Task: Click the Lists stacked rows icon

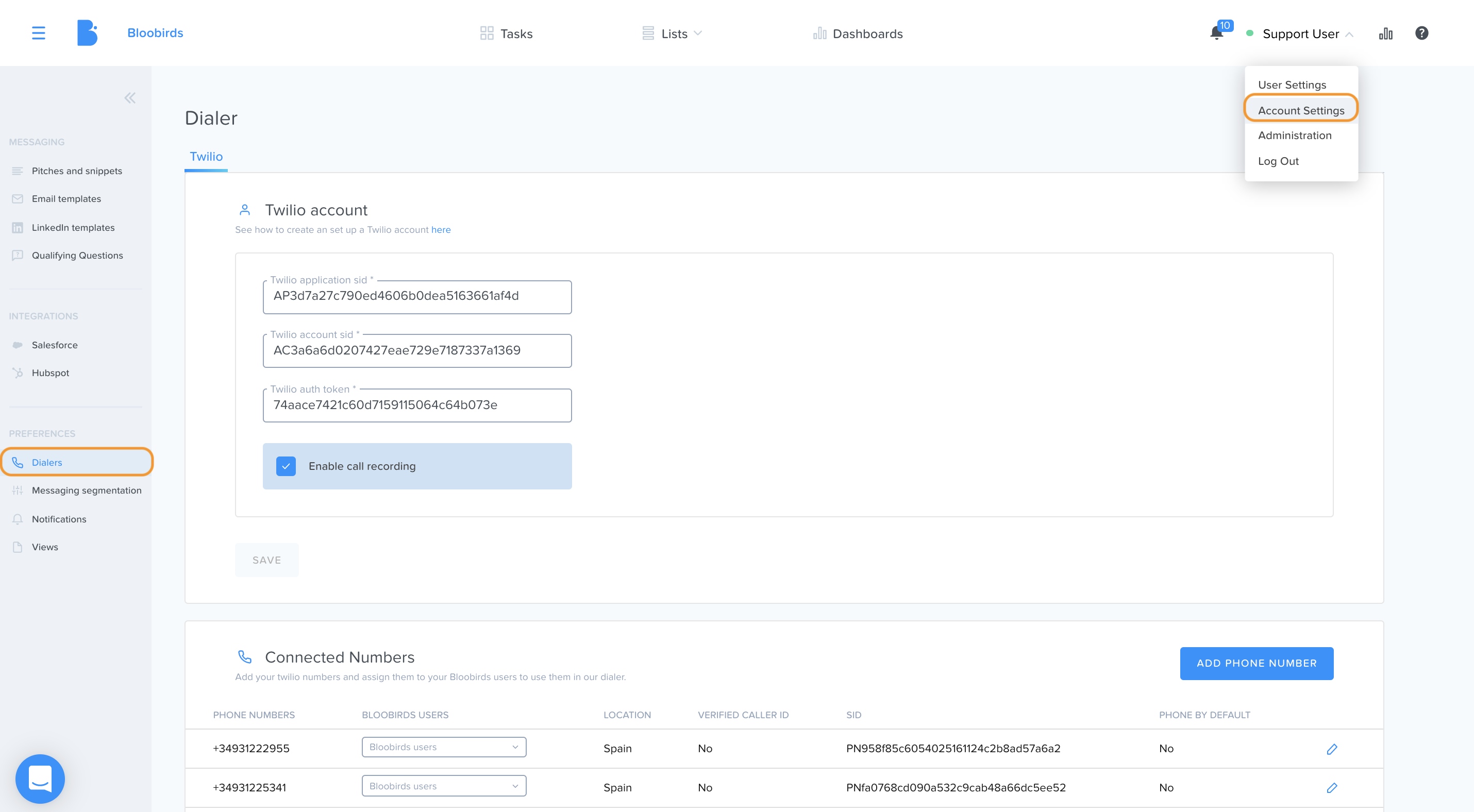Action: [x=648, y=33]
